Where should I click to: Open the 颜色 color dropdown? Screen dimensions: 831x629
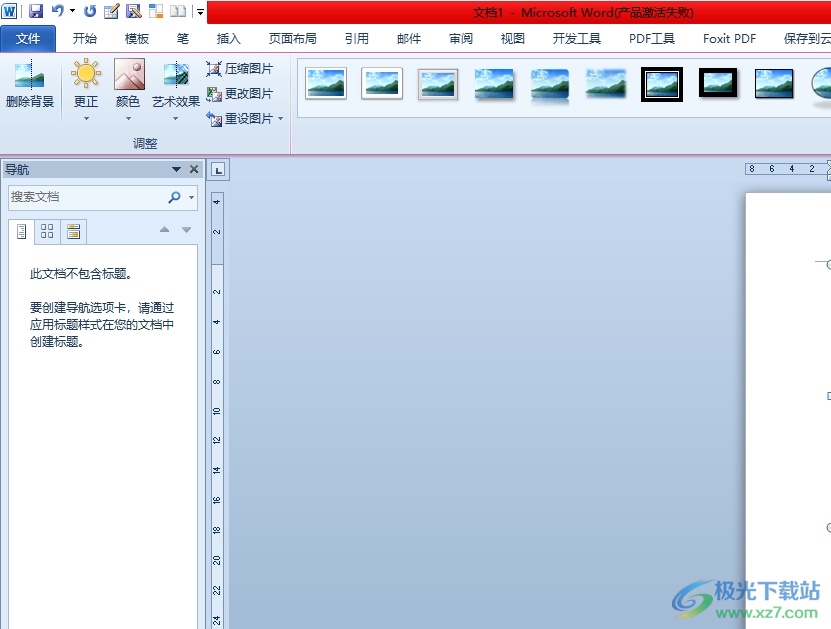click(x=128, y=90)
